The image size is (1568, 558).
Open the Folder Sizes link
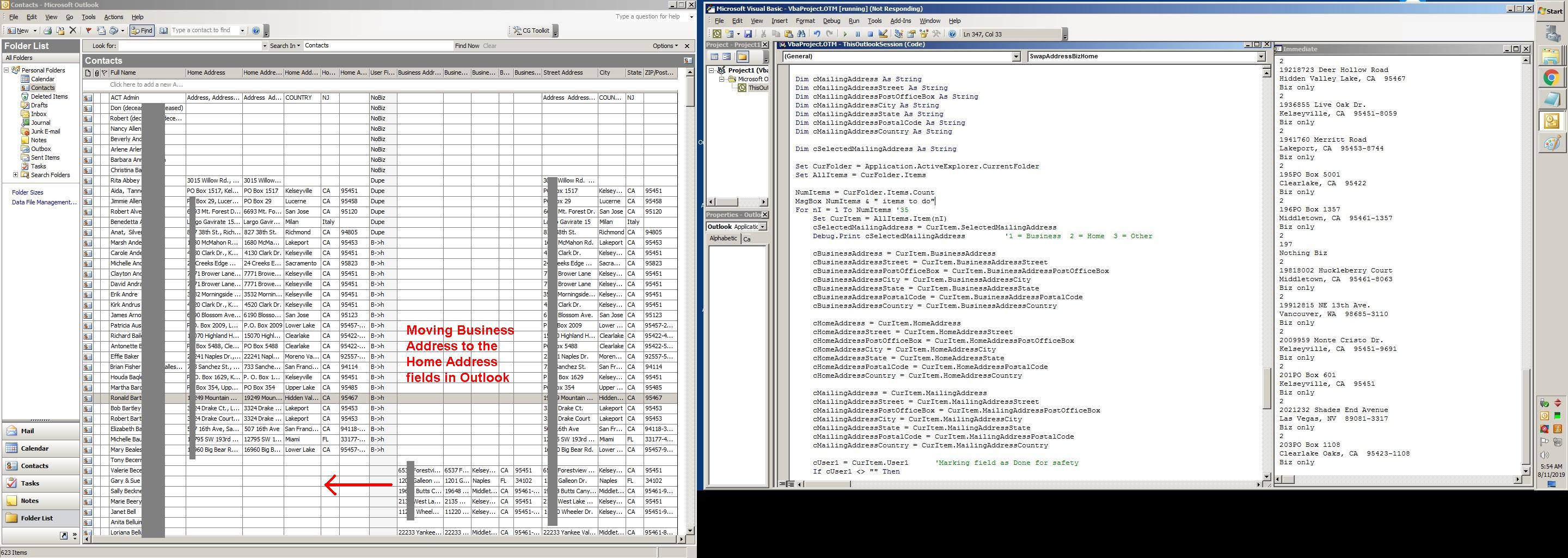tap(27, 192)
